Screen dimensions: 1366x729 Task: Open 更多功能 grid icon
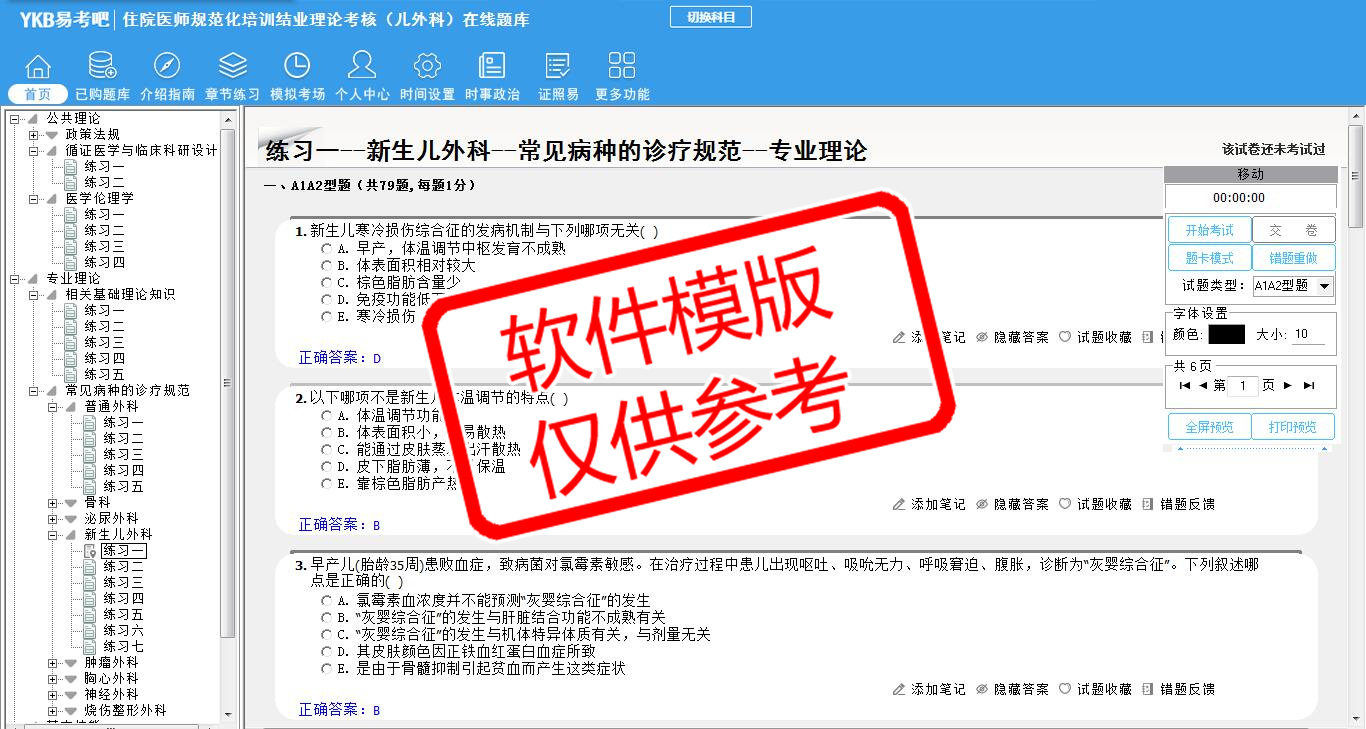pyautogui.click(x=621, y=66)
